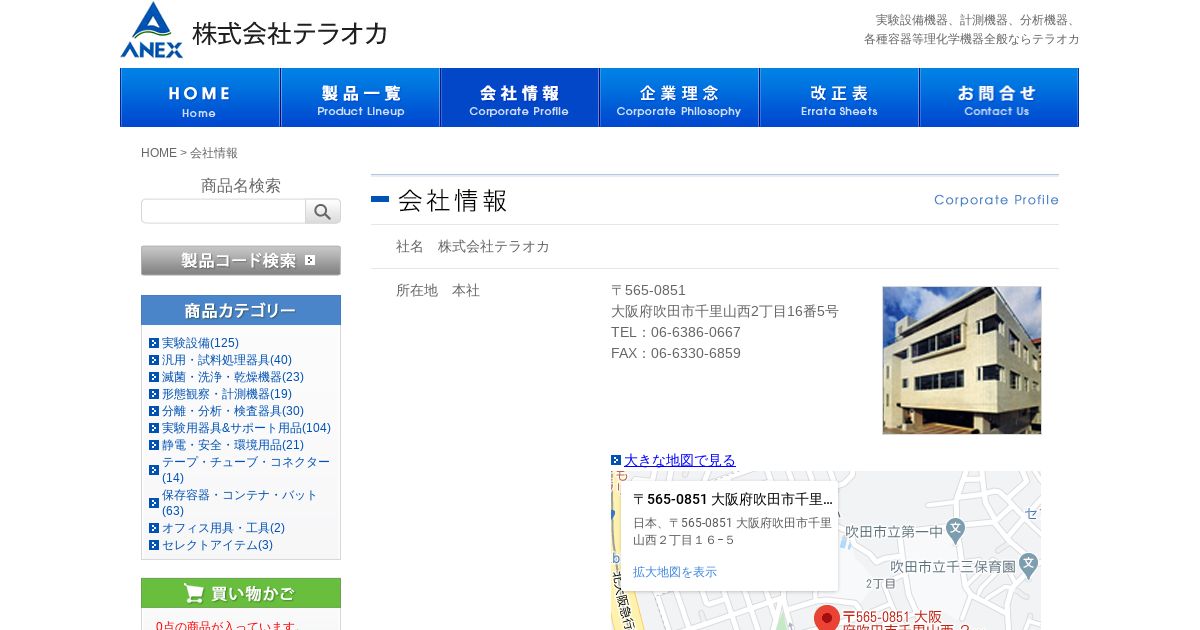Open 汎用・試料処理器具(40) category
The height and width of the screenshot is (630, 1200).
point(227,360)
